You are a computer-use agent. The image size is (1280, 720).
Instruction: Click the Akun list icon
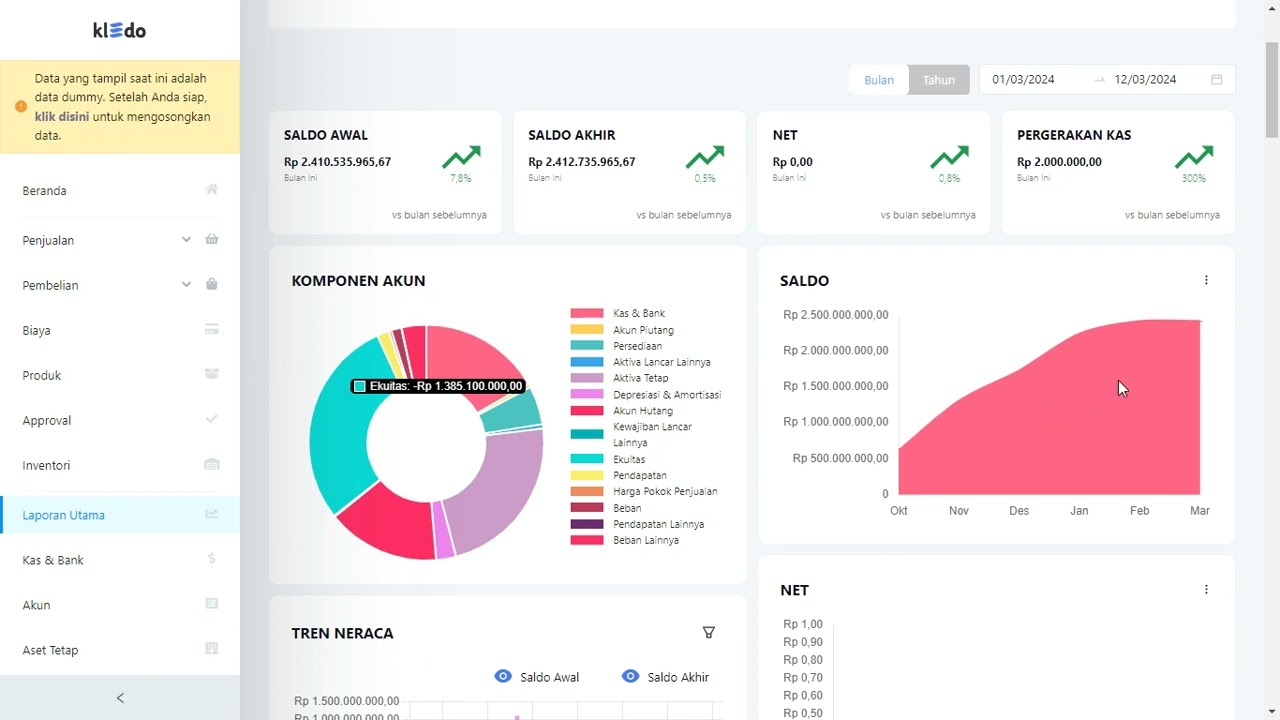pyautogui.click(x=211, y=604)
